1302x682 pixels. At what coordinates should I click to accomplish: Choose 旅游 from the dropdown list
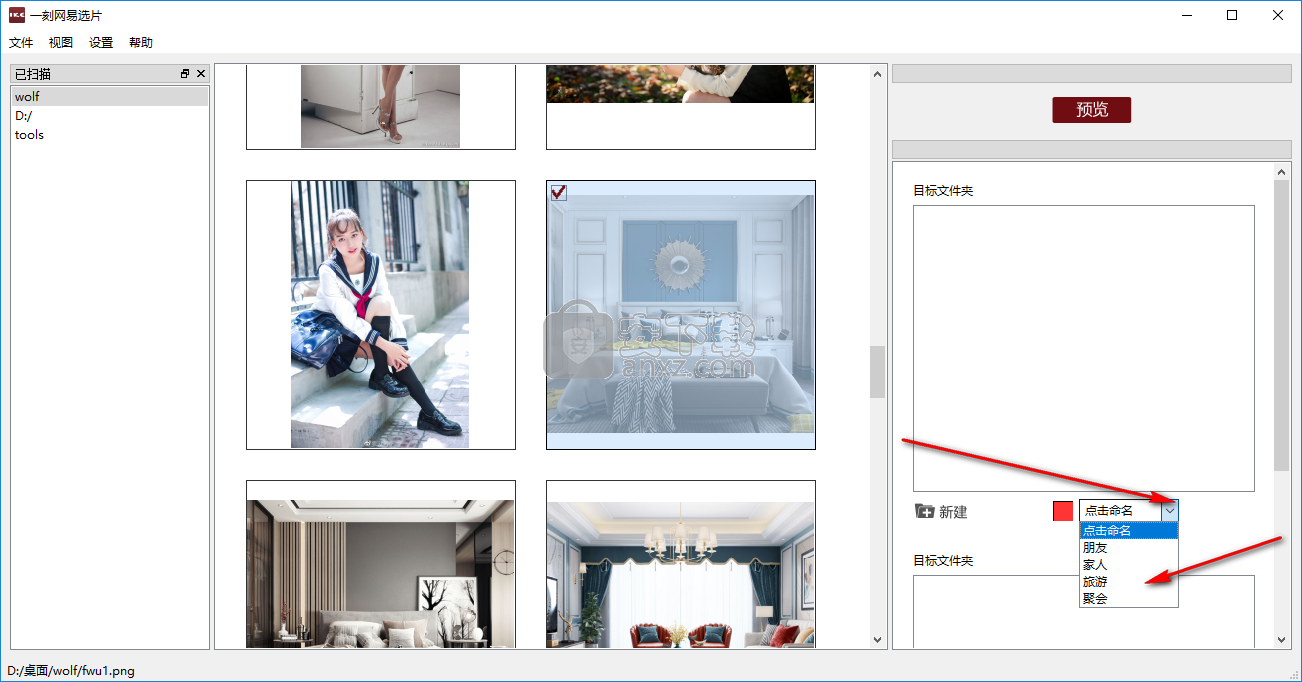1129,582
